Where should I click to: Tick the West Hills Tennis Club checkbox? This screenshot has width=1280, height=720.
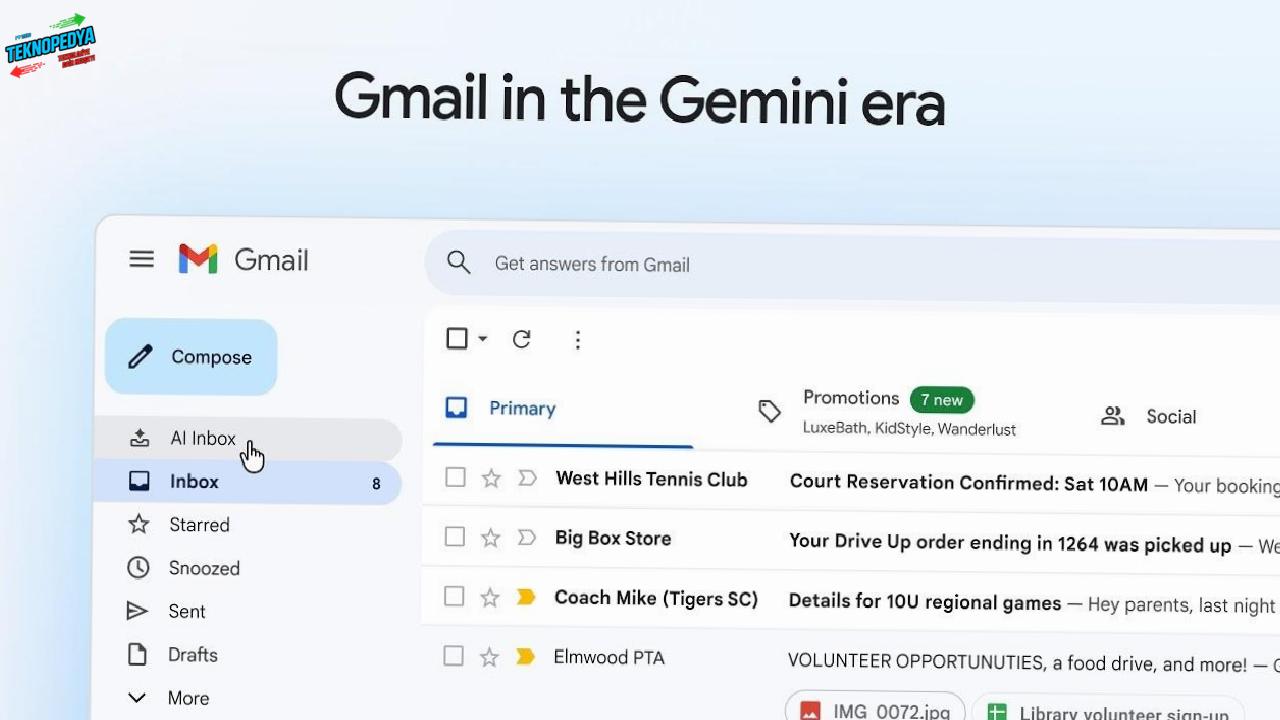coord(455,477)
